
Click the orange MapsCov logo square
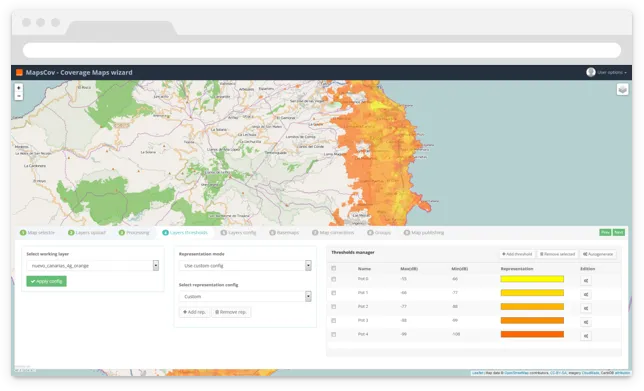[x=19, y=73]
